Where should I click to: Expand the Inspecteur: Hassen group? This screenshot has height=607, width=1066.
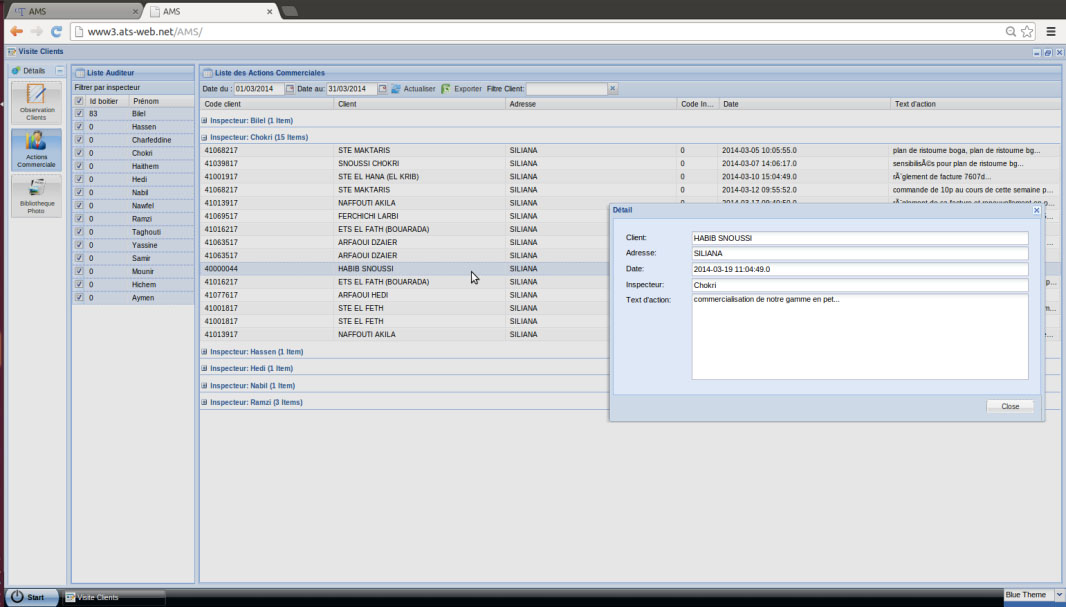pos(204,352)
